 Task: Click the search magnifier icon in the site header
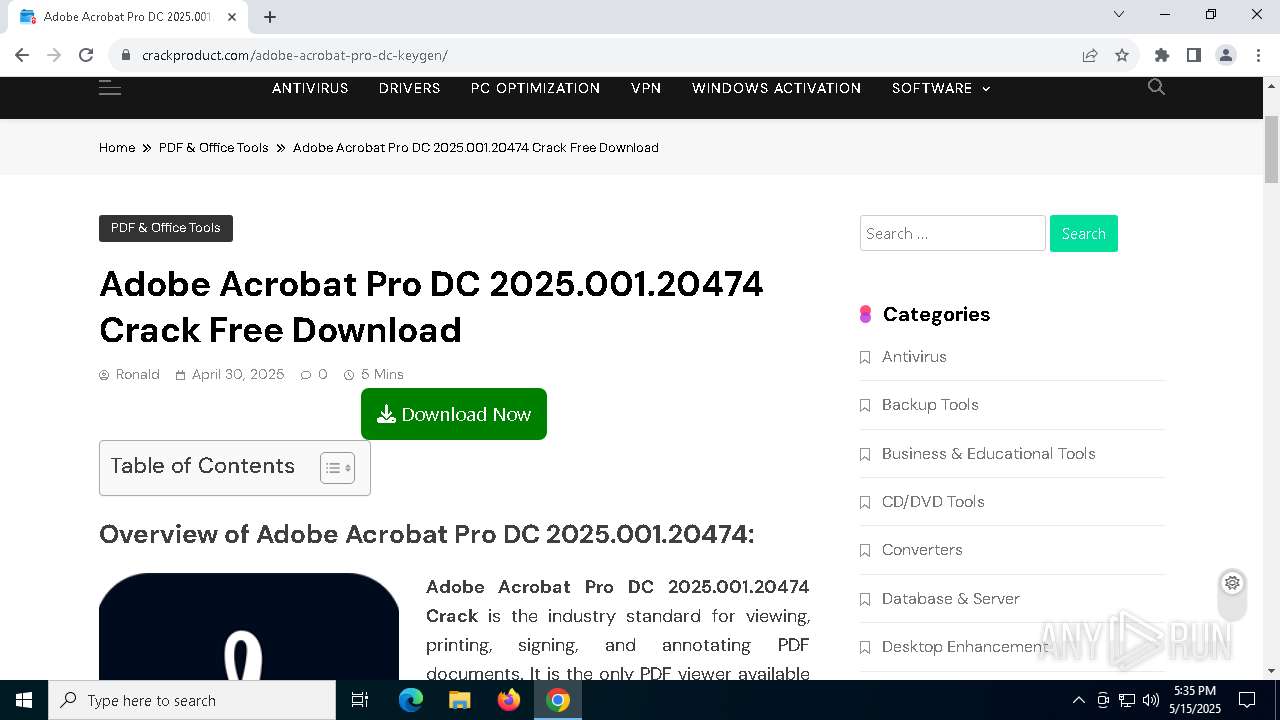click(x=1156, y=87)
